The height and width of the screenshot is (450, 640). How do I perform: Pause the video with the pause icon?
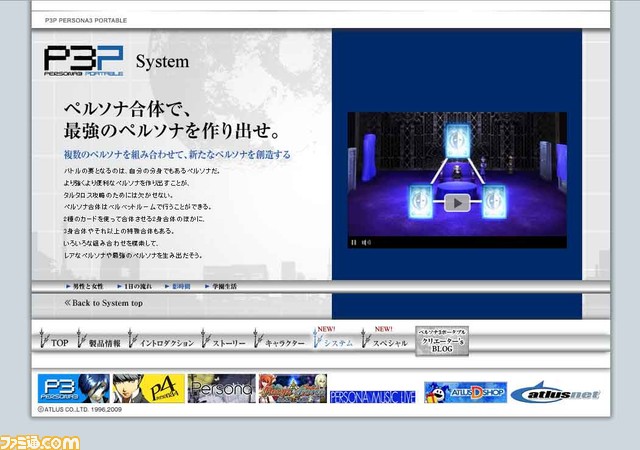pos(353,242)
